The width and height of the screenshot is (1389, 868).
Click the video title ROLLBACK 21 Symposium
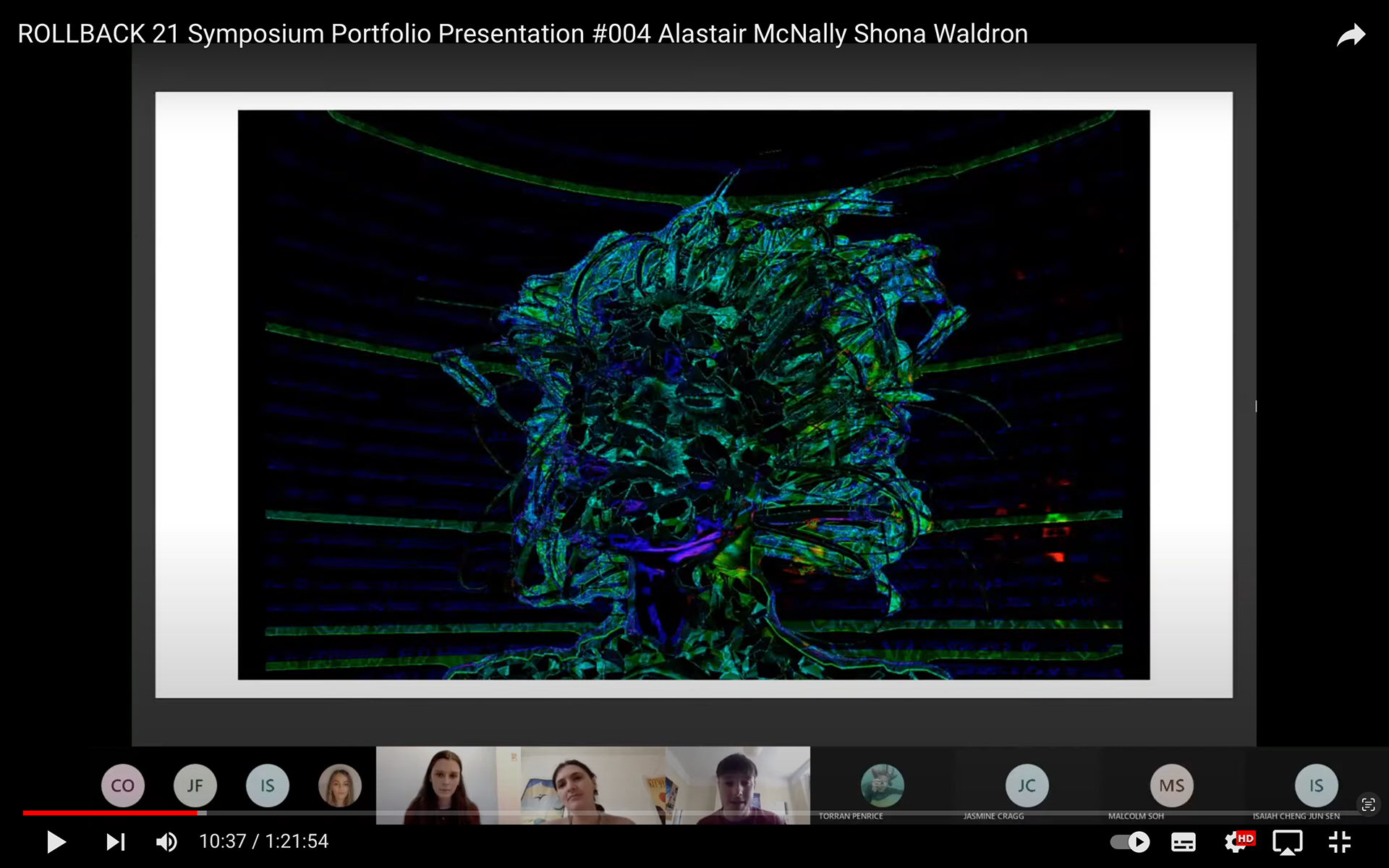[x=523, y=33]
